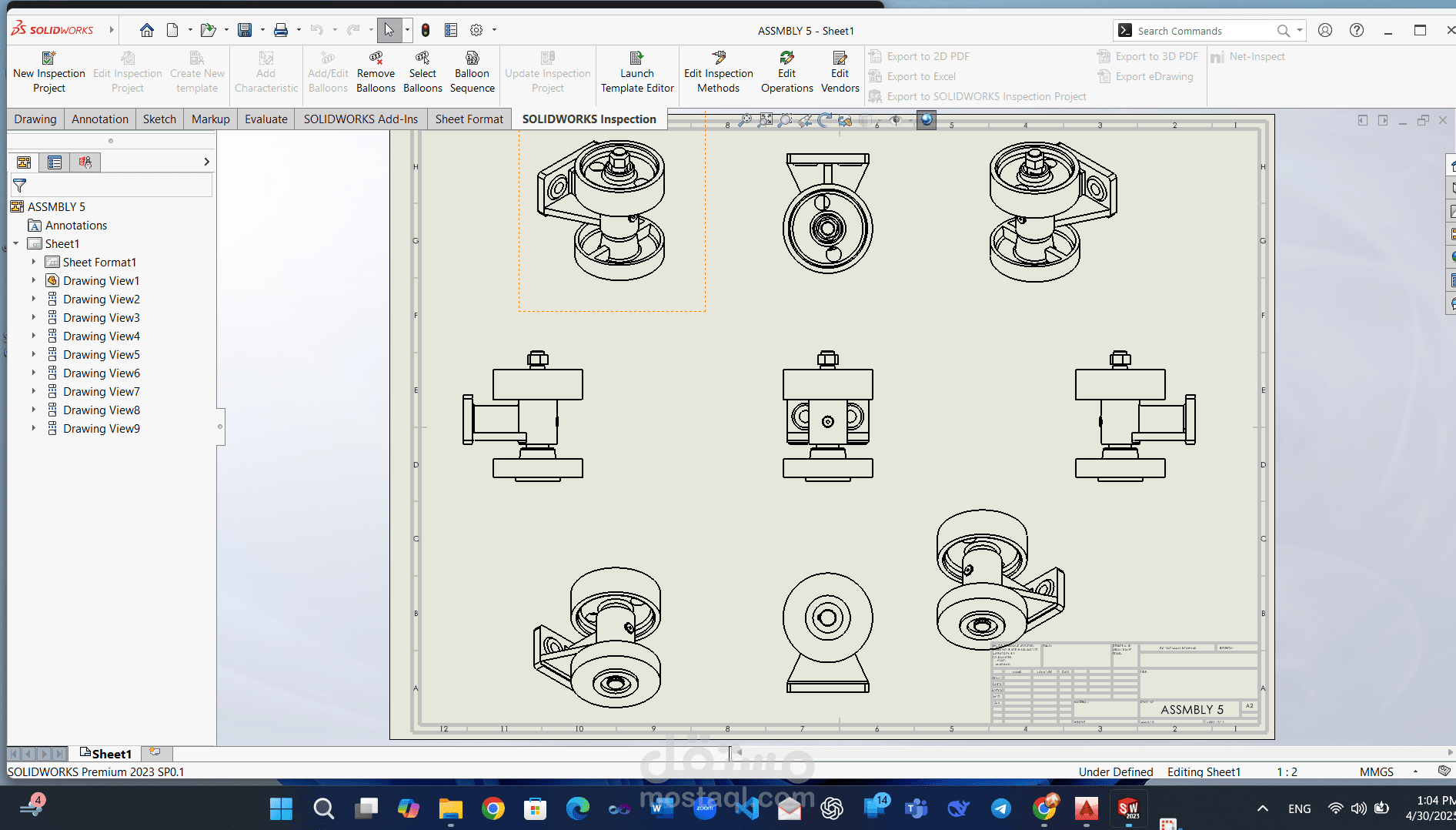Open the user account login icon

[x=1325, y=30]
